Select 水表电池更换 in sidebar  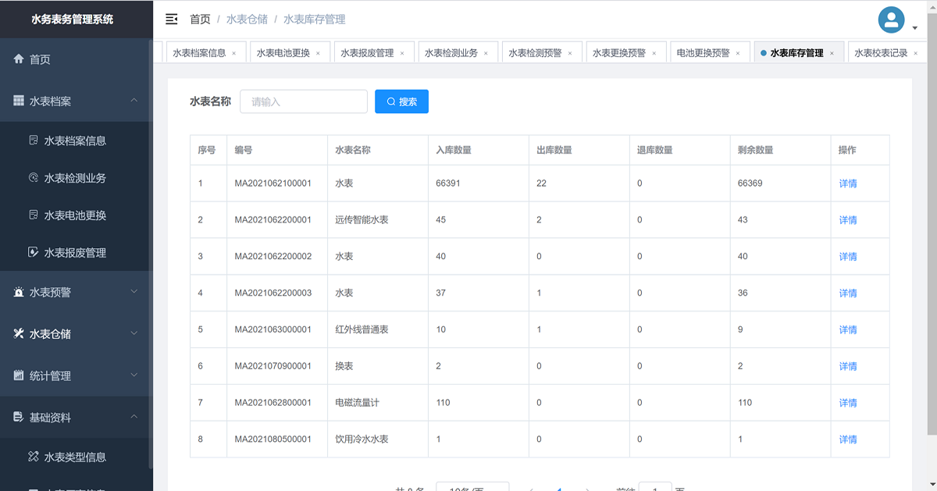pyautogui.click(x=74, y=216)
